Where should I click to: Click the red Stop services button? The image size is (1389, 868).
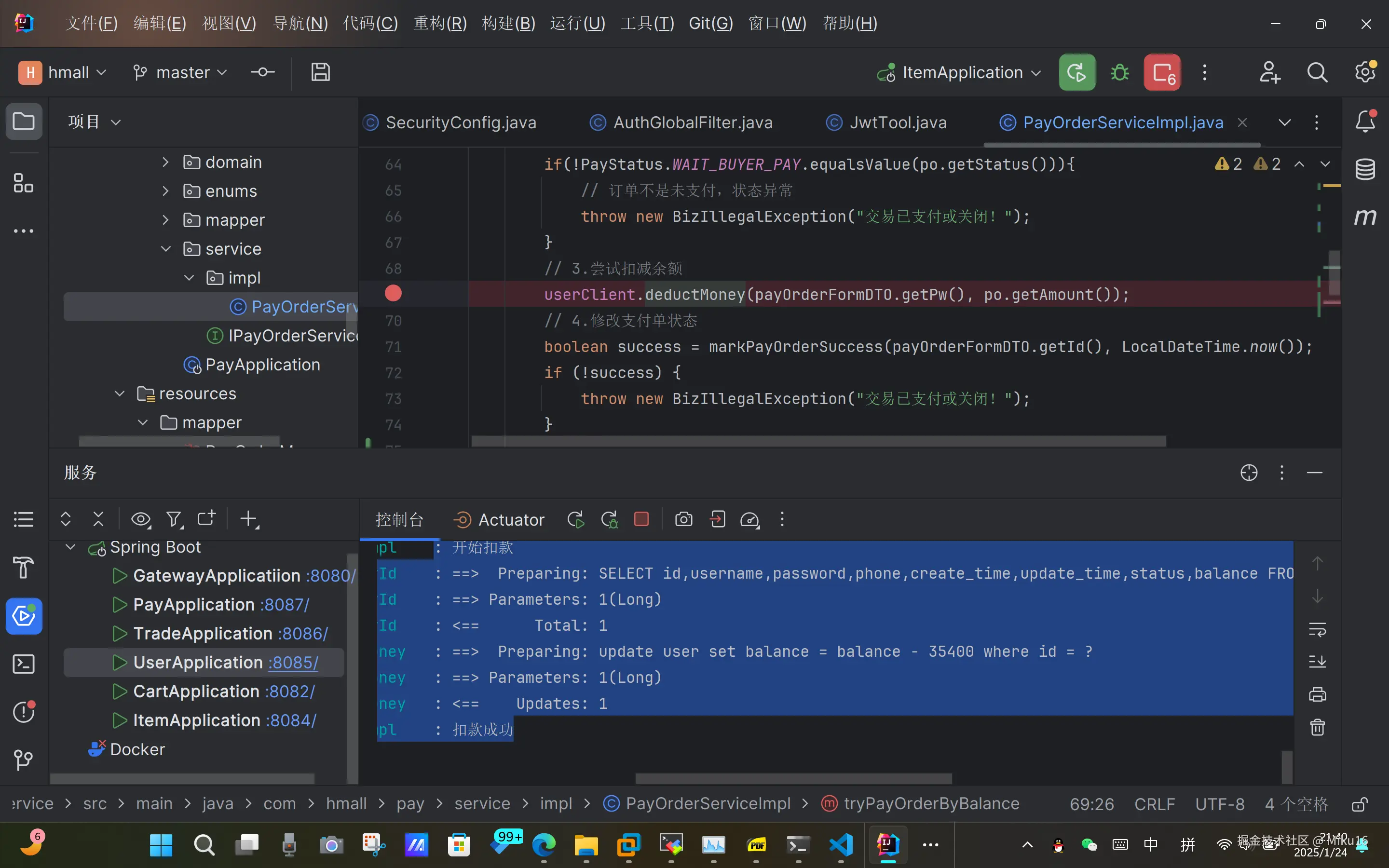1162,73
